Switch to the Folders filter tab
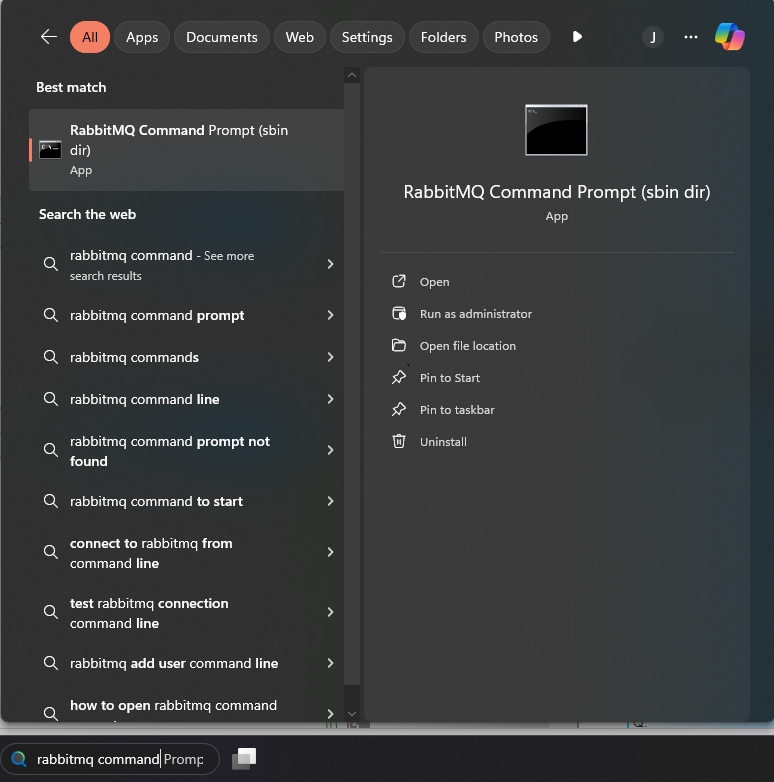The height and width of the screenshot is (782, 774). 443,37
